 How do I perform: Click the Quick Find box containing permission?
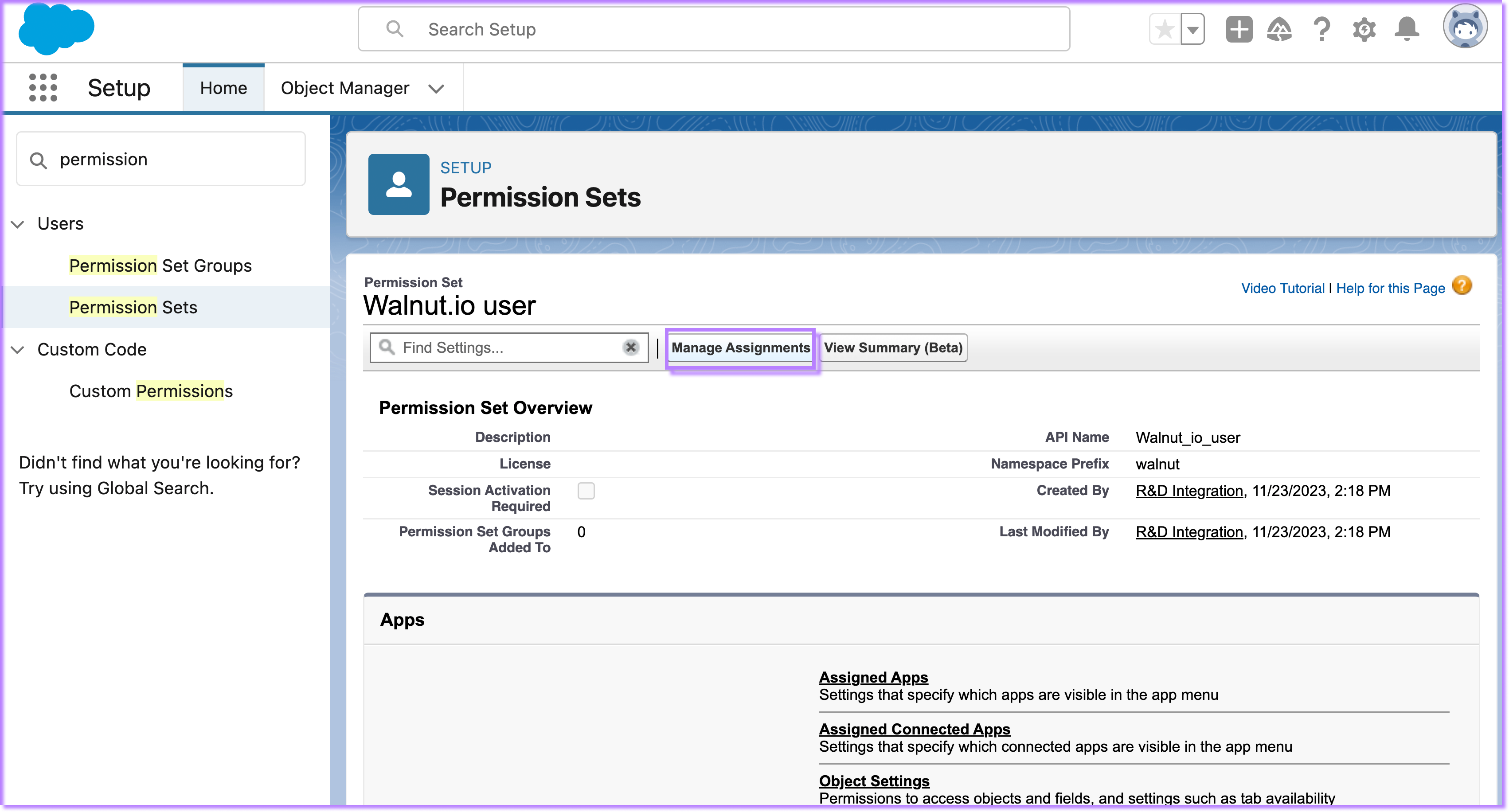(161, 160)
